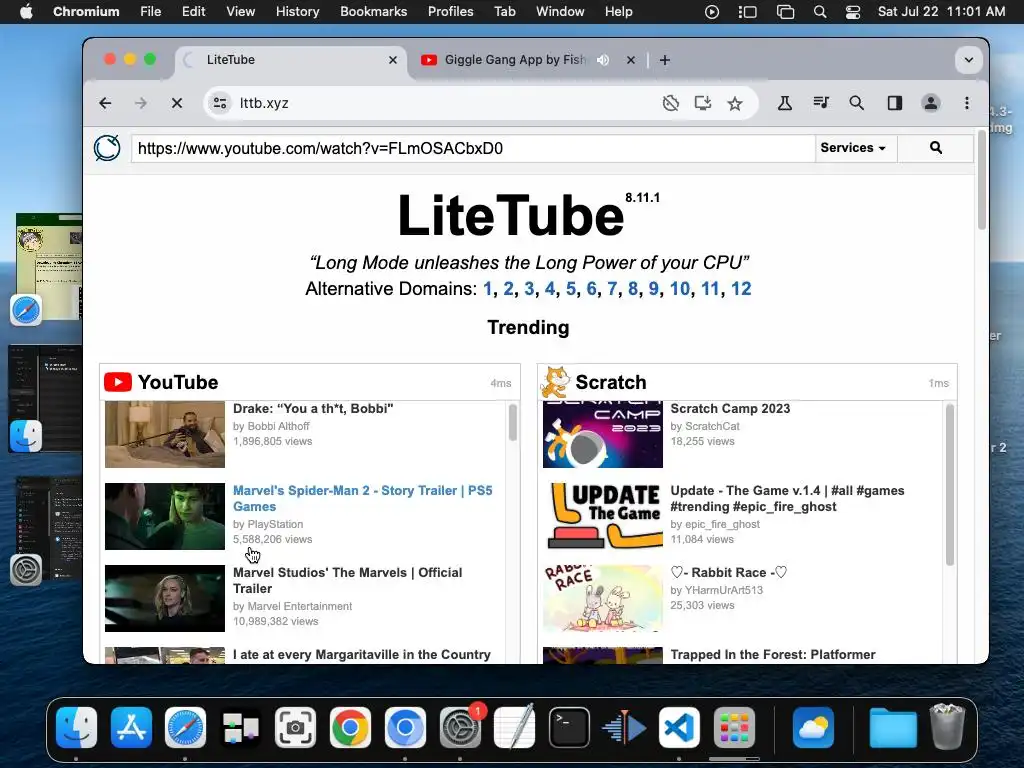The width and height of the screenshot is (1024, 768).
Task: Open App Store from the Dock
Action: [x=131, y=727]
